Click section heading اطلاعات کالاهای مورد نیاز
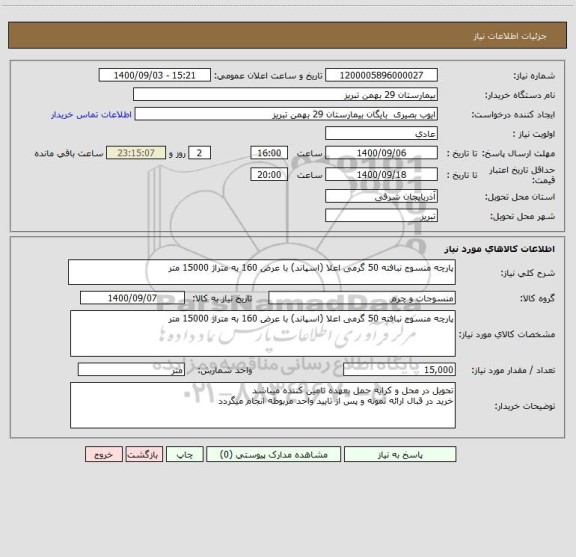Screen dimensions: 576x557 point(500,249)
